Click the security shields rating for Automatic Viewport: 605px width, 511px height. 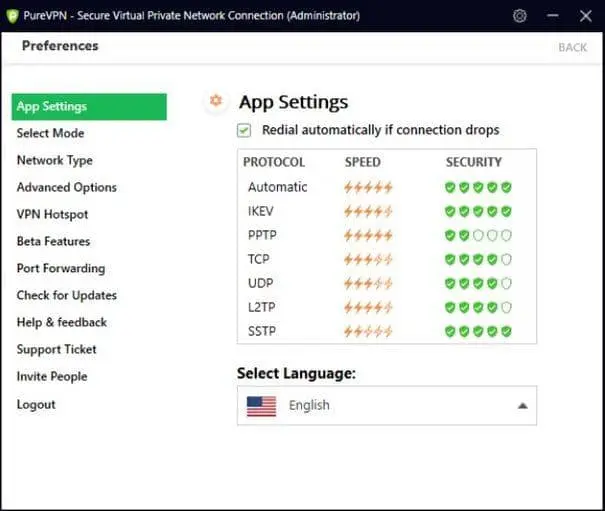478,188
